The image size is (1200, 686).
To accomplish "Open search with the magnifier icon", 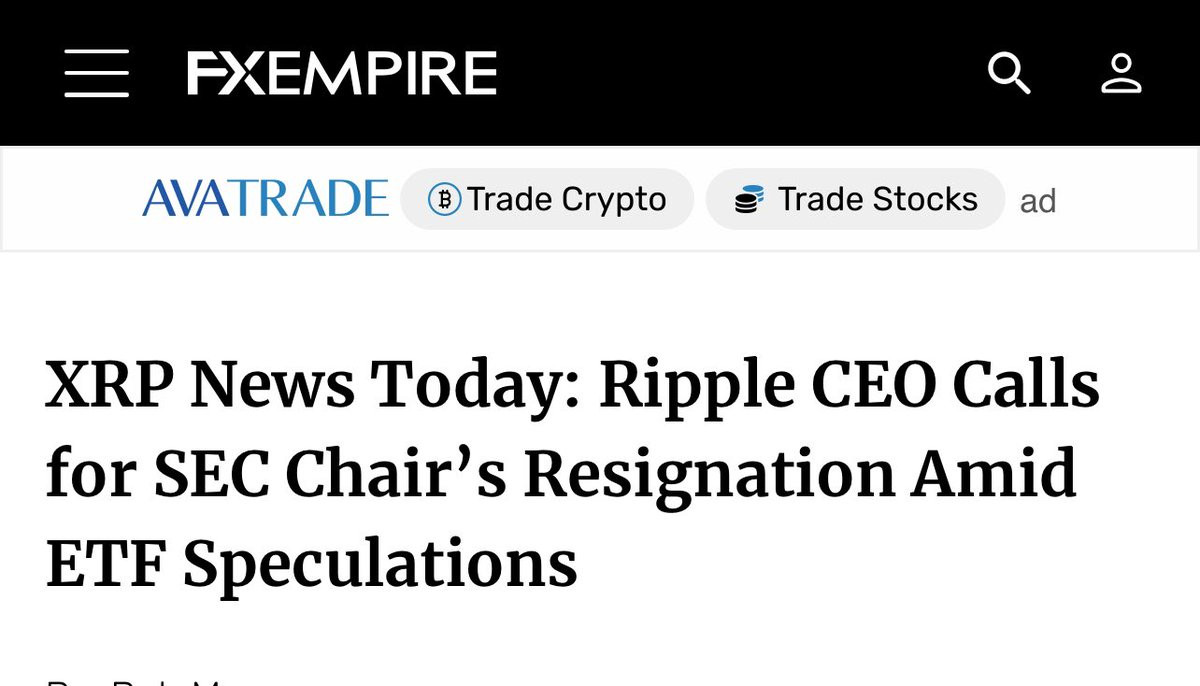I will pyautogui.click(x=1009, y=74).
